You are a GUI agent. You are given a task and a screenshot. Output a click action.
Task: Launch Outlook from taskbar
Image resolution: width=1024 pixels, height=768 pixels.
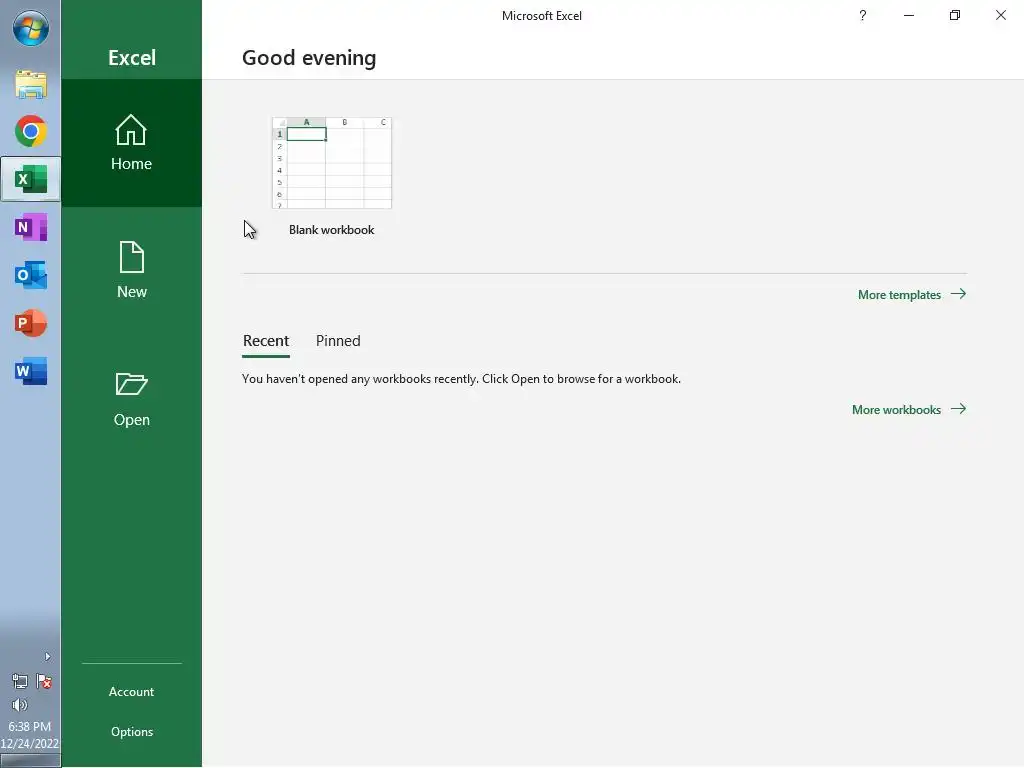31,275
